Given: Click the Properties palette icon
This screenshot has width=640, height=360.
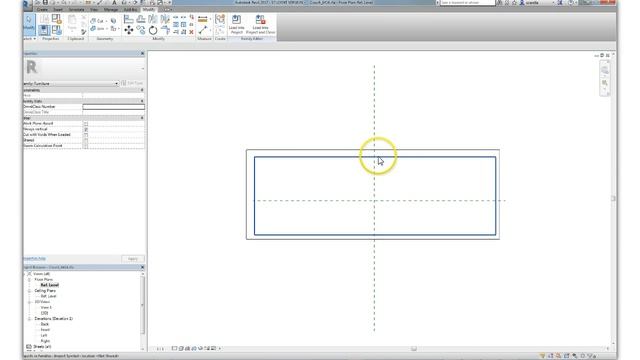Looking at the screenshot, I should click(x=44, y=30).
